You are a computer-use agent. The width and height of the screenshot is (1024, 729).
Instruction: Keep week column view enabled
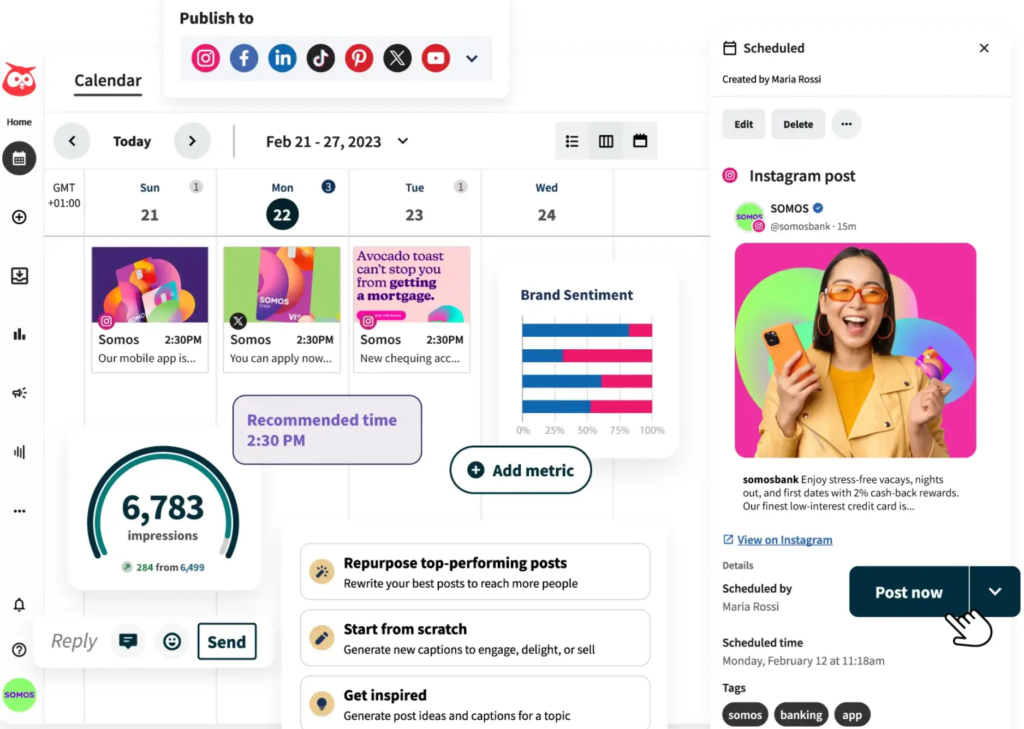click(606, 141)
